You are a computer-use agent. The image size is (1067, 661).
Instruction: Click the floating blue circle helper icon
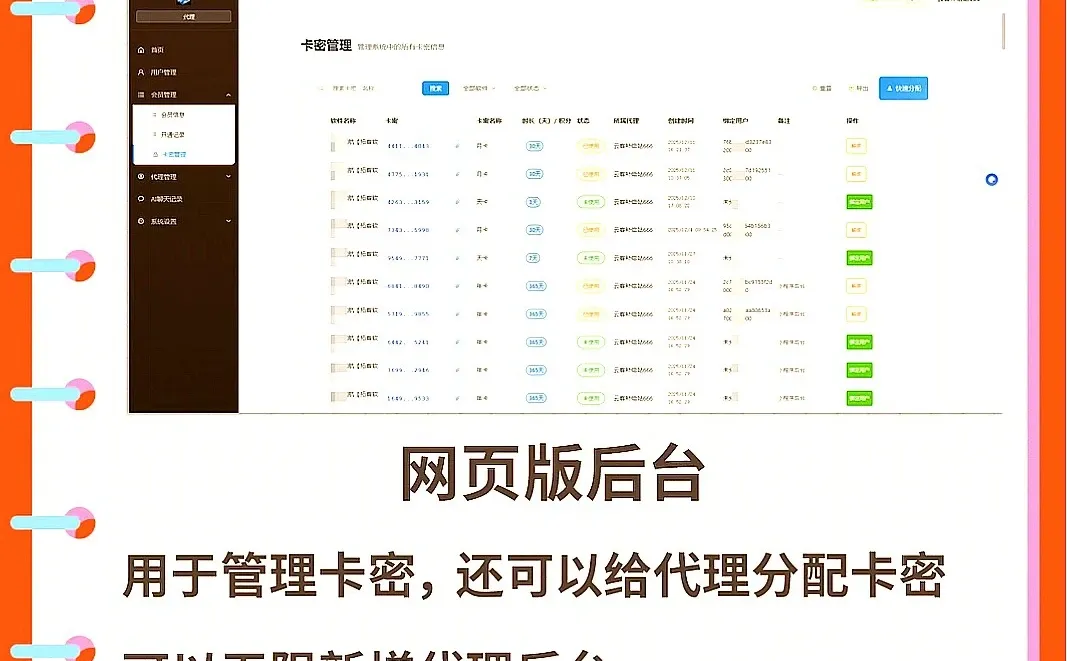(x=991, y=179)
